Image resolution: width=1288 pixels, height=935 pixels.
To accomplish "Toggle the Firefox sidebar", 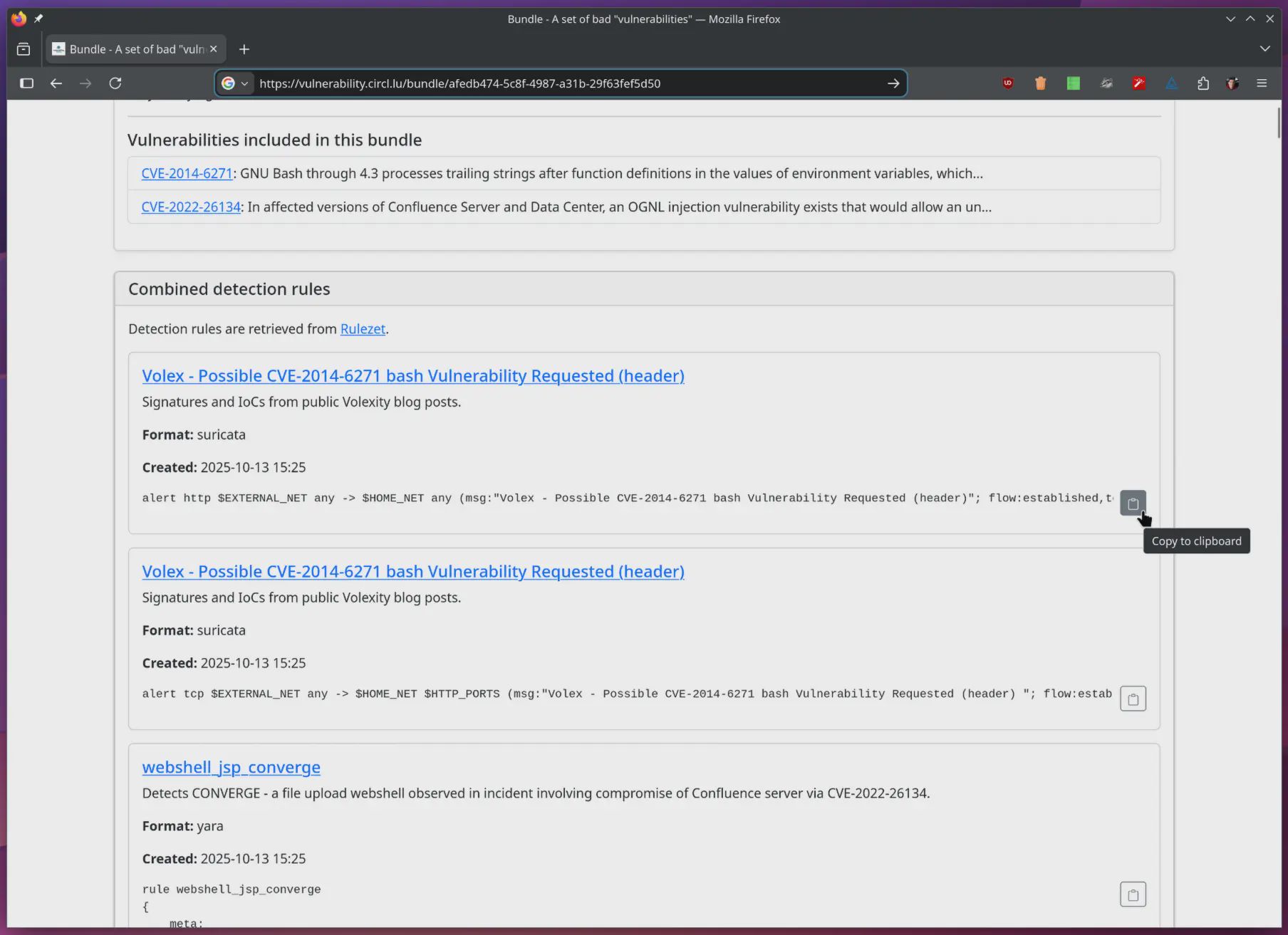I will pos(26,83).
